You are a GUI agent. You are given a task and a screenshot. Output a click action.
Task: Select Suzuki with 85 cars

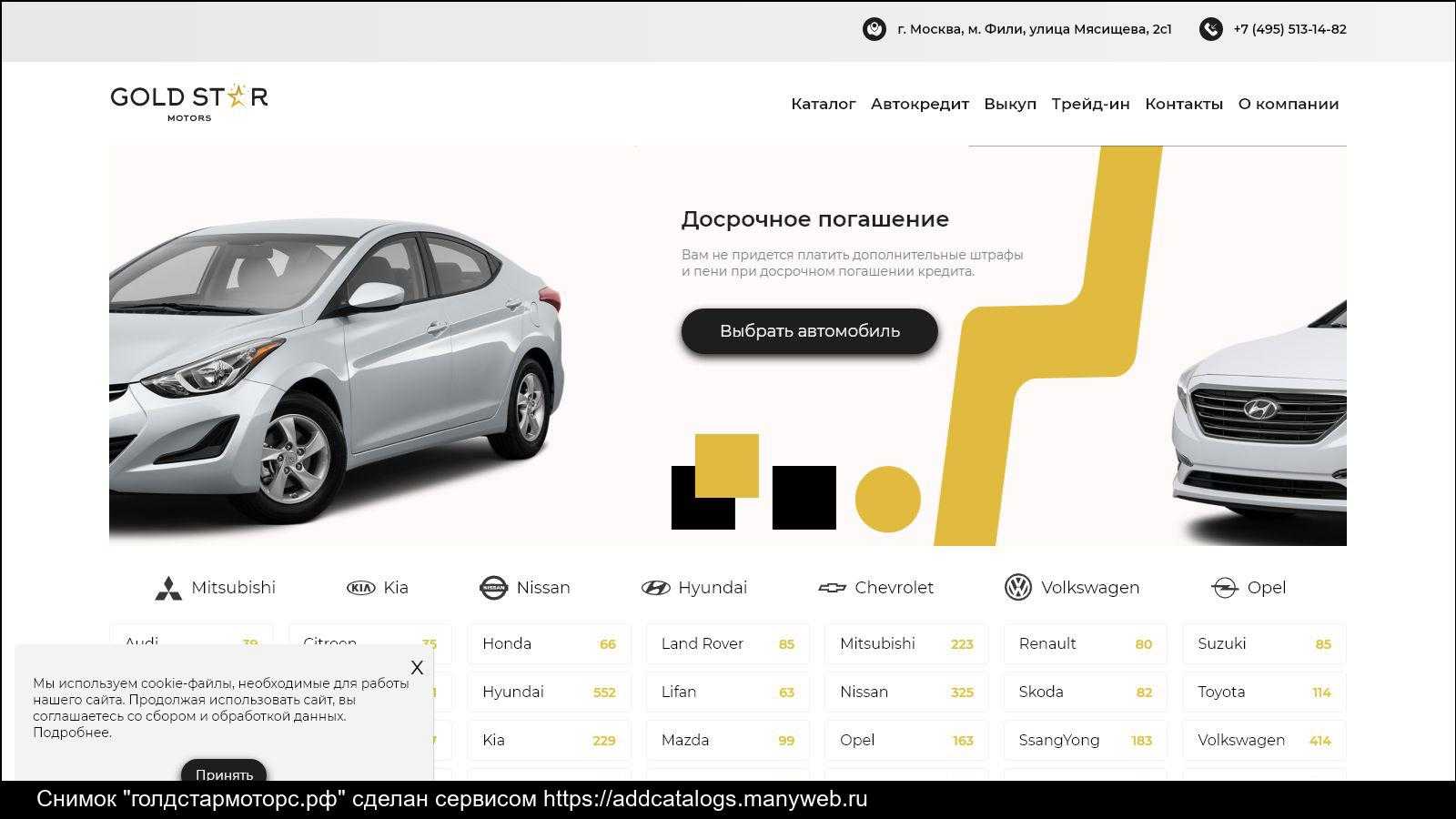1265,644
